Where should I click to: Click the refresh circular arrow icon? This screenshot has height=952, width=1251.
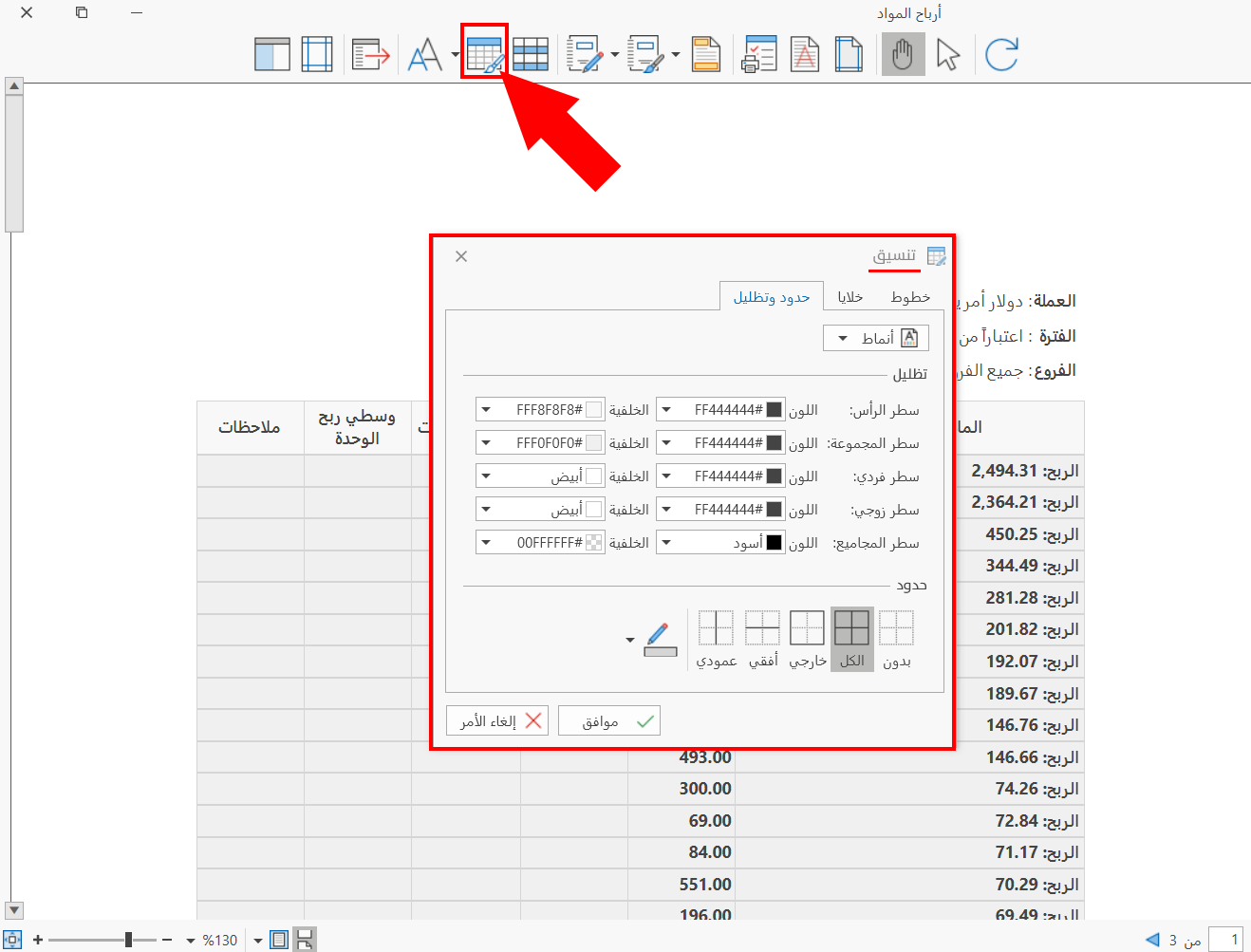coord(1001,54)
